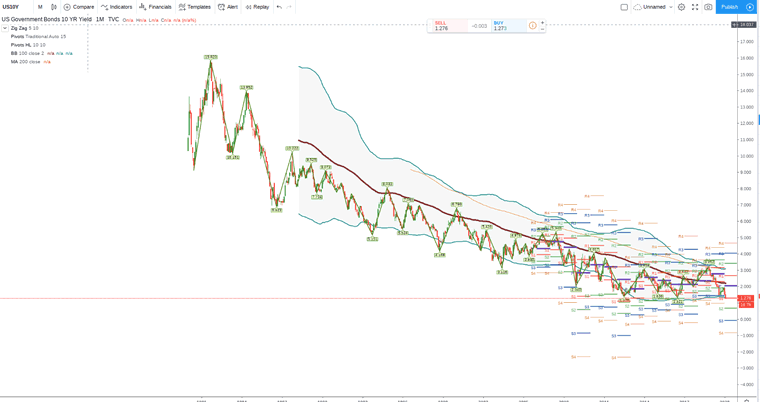This screenshot has width=760, height=402.
Task: Click the Compare symbol button
Action: click(79, 7)
